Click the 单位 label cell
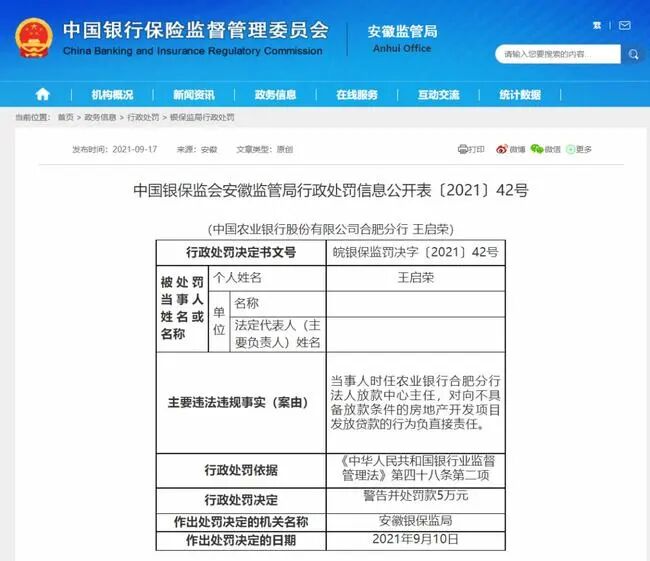Image resolution: width=650 pixels, height=561 pixels. point(219,322)
